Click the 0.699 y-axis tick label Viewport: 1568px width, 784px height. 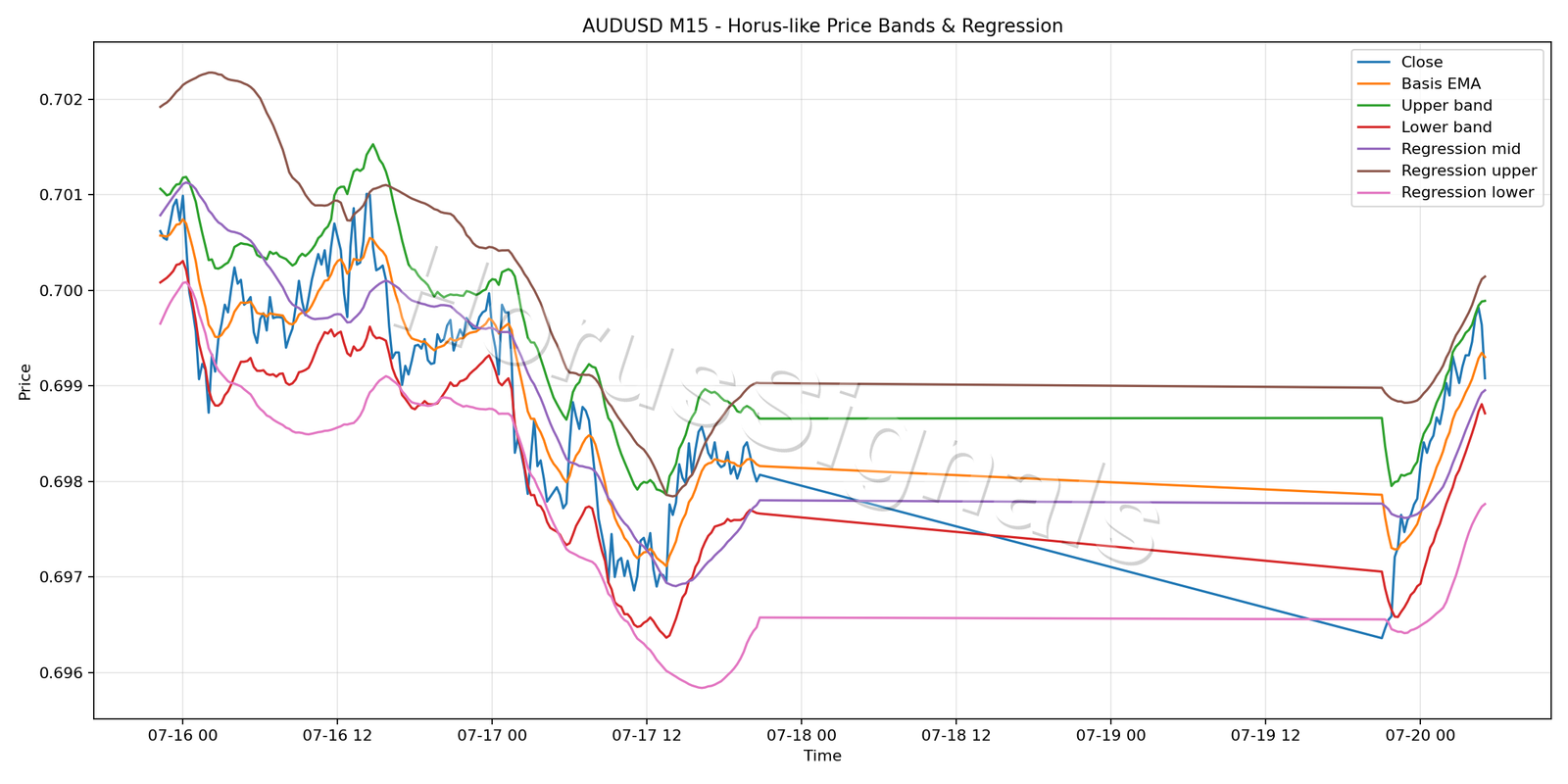[x=61, y=386]
